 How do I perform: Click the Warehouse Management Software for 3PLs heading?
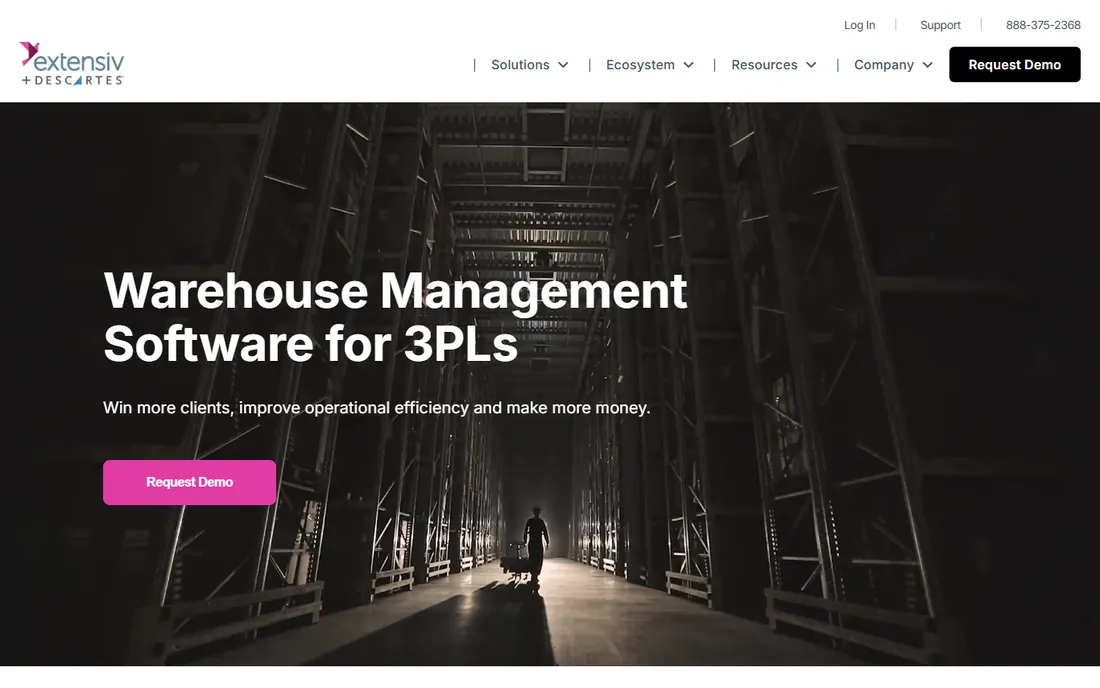click(x=395, y=317)
